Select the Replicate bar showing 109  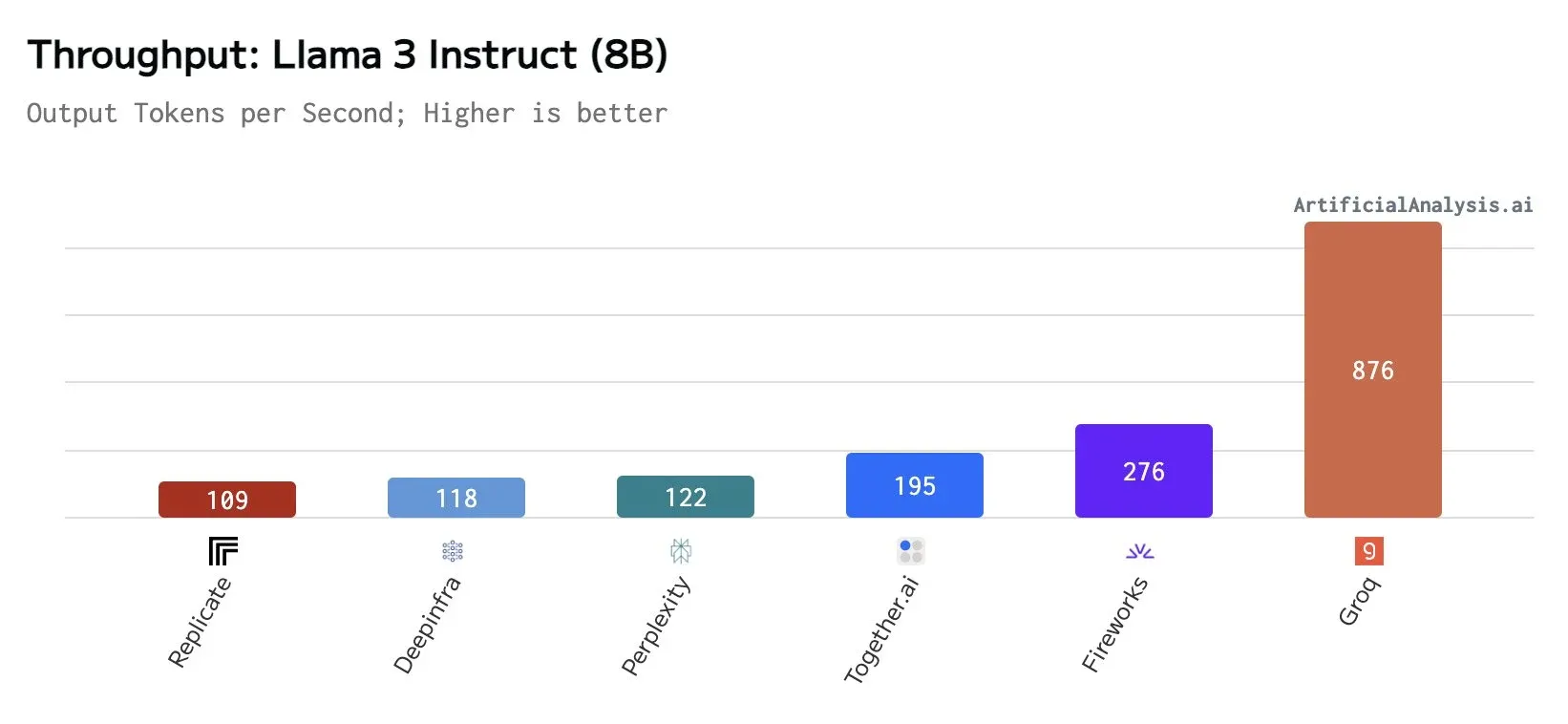pyautogui.click(x=227, y=500)
